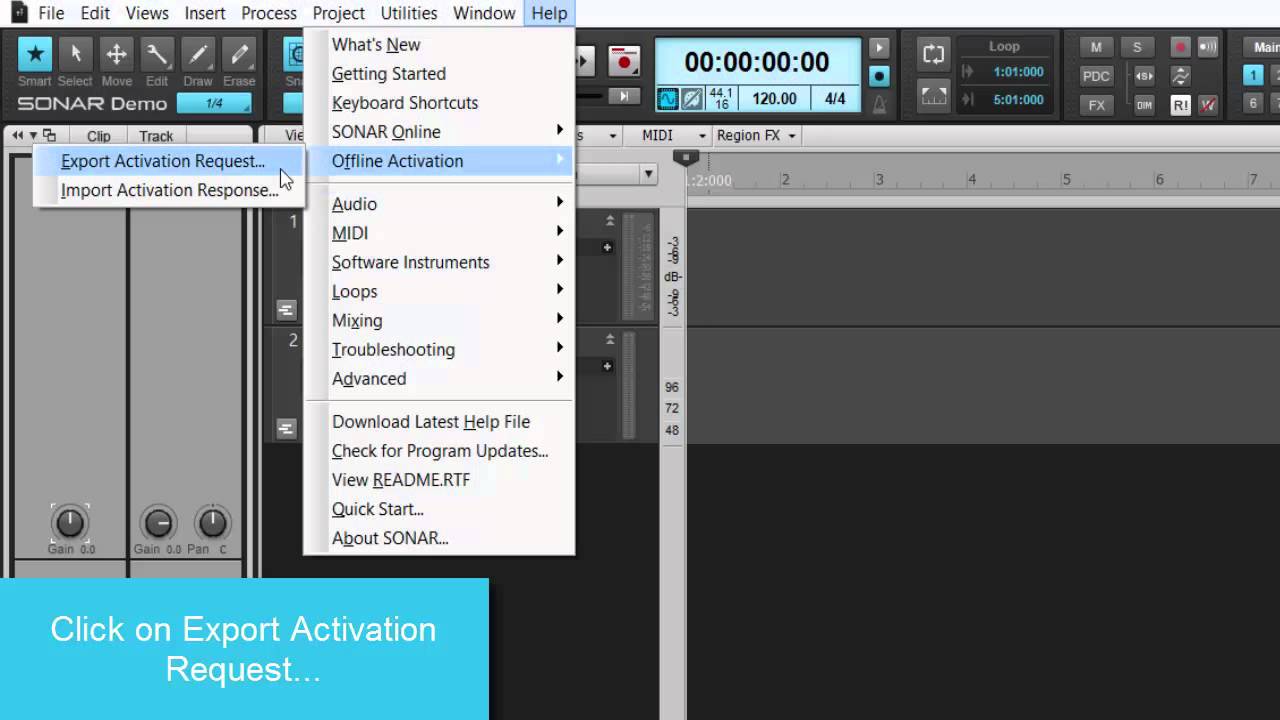1280x720 pixels.
Task: Click the second Gain knob in inspector
Action: coord(158,522)
